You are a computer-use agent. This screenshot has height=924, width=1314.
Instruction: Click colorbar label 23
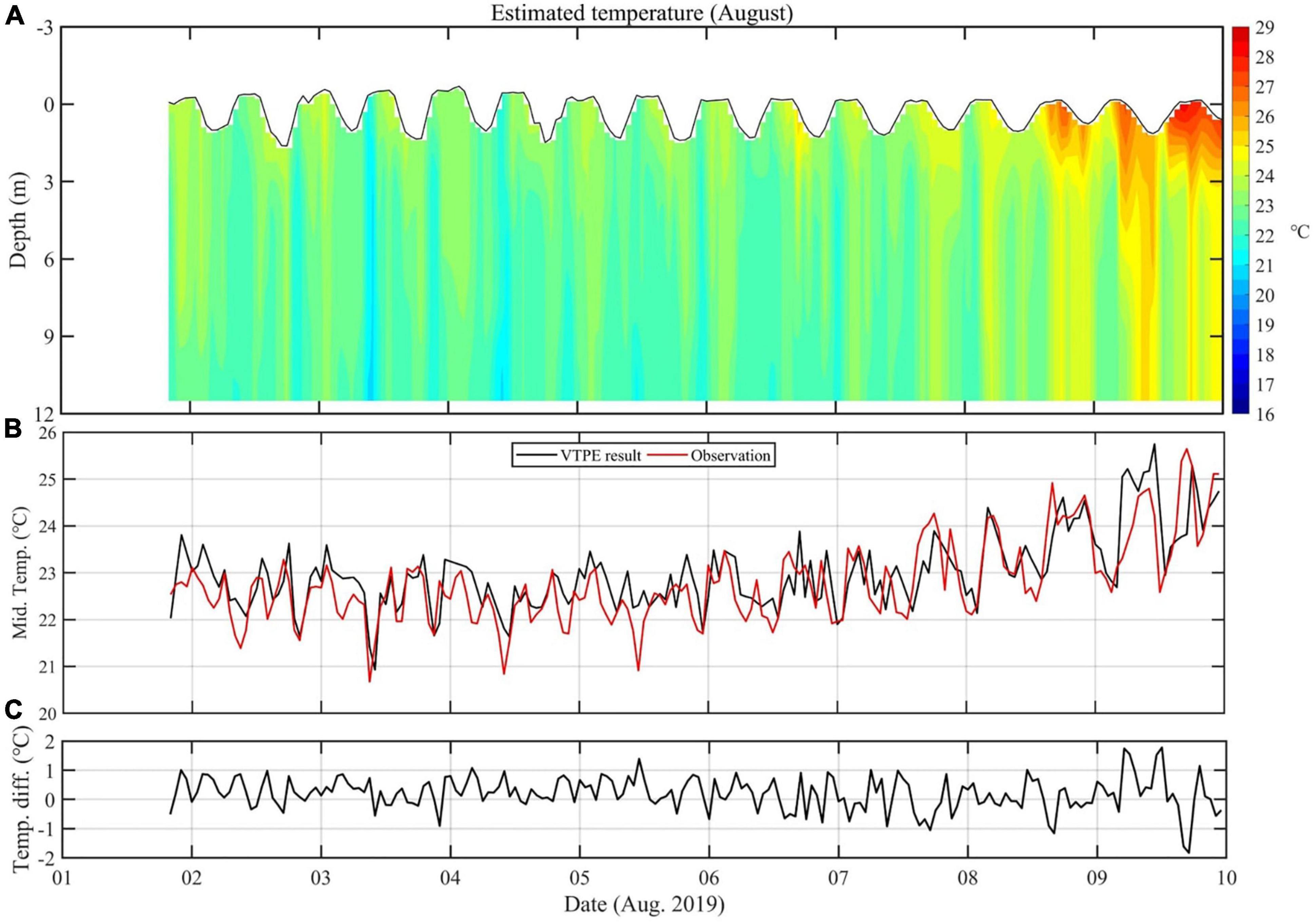1265,207
